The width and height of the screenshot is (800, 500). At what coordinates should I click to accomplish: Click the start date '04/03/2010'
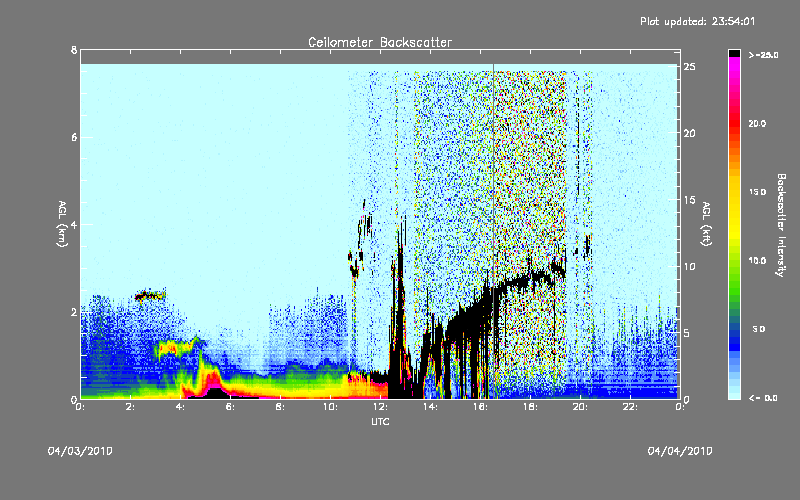click(80, 451)
